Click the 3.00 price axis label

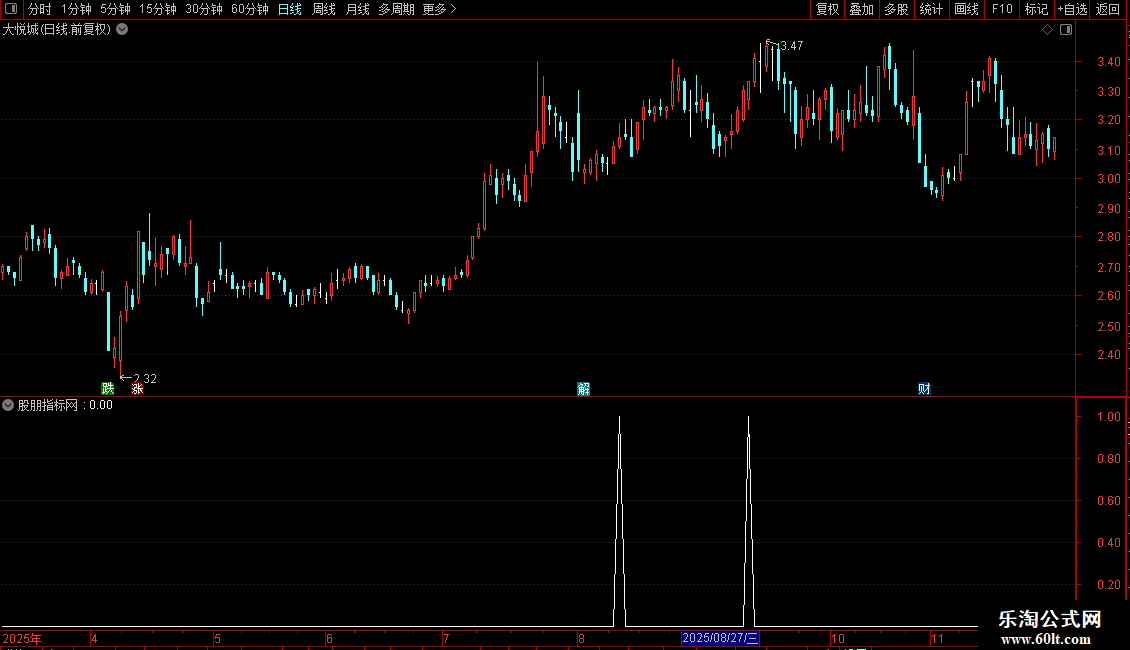pos(1108,179)
